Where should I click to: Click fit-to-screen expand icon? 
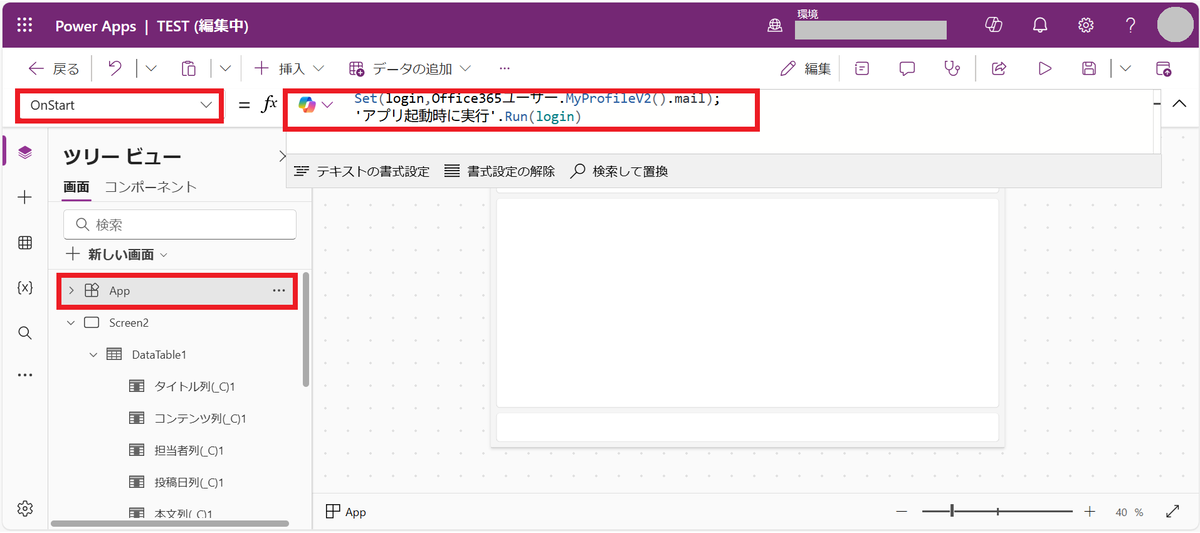click(1173, 511)
